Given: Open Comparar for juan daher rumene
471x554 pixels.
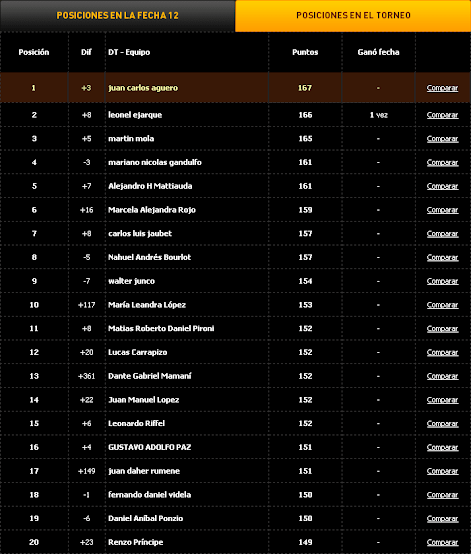Looking at the screenshot, I should tap(442, 471).
